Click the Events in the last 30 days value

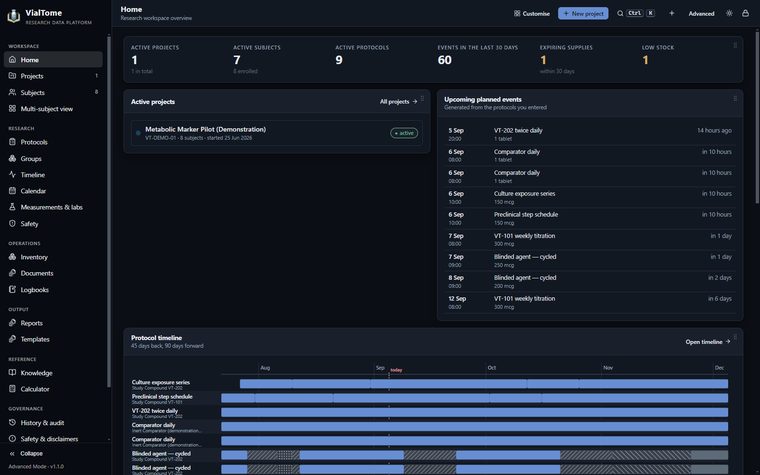(444, 60)
